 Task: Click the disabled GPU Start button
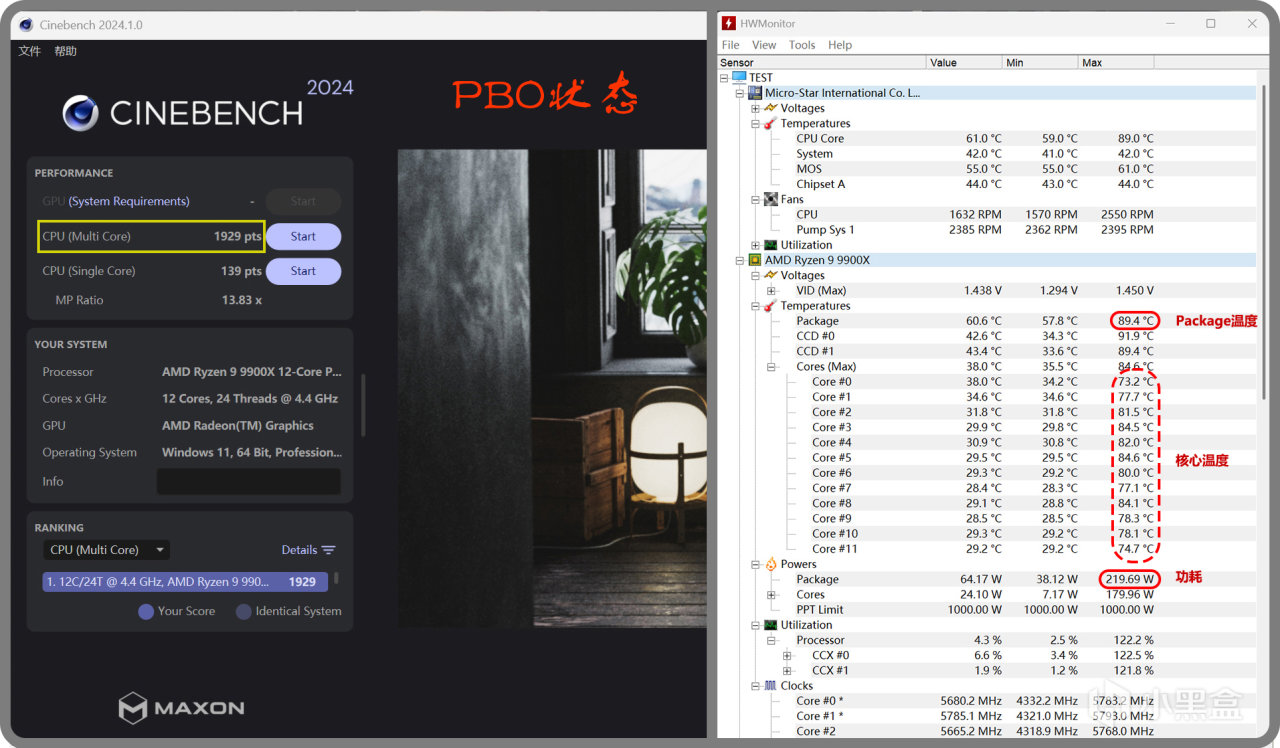[x=303, y=201]
